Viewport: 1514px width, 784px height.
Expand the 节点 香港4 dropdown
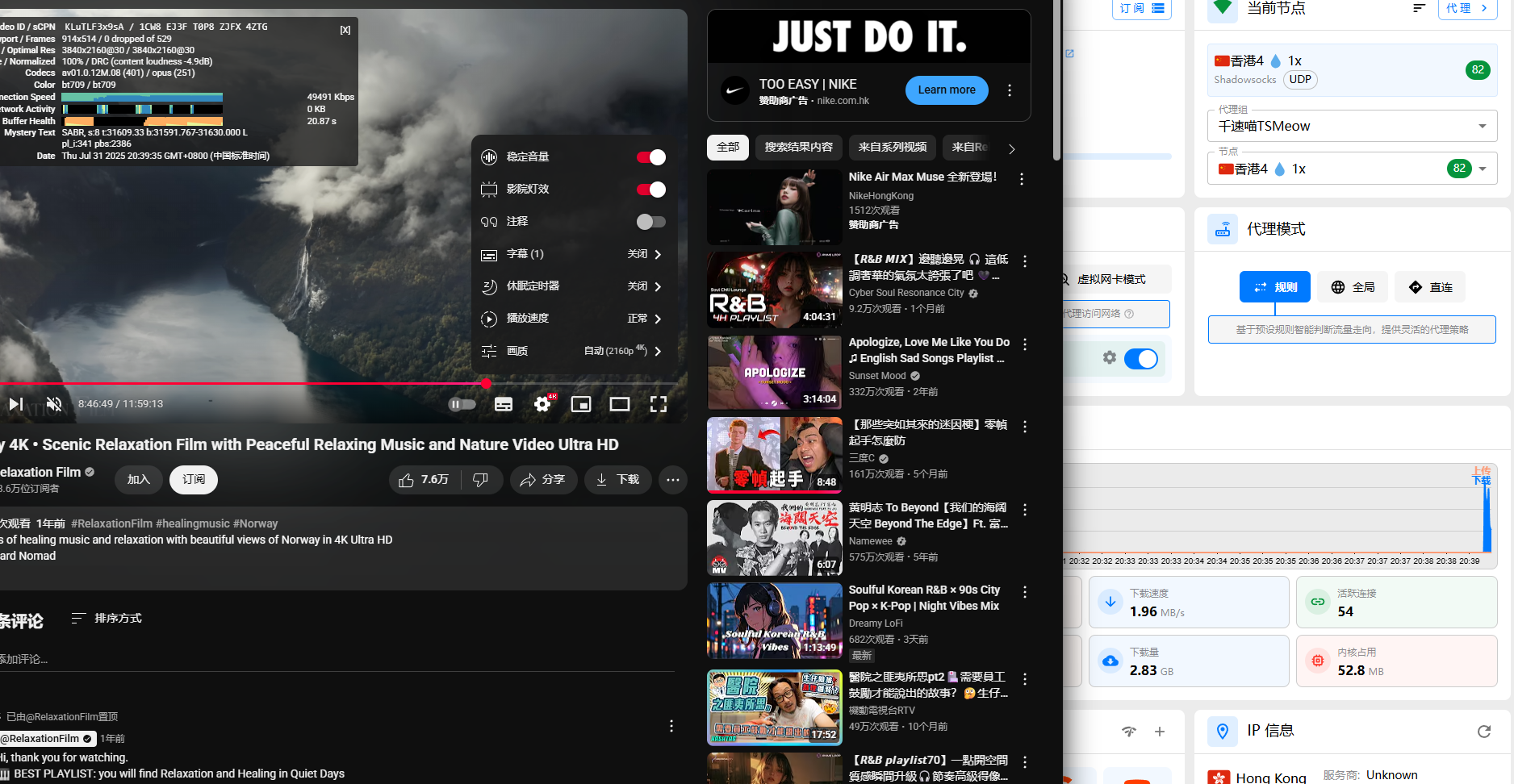[1352, 169]
